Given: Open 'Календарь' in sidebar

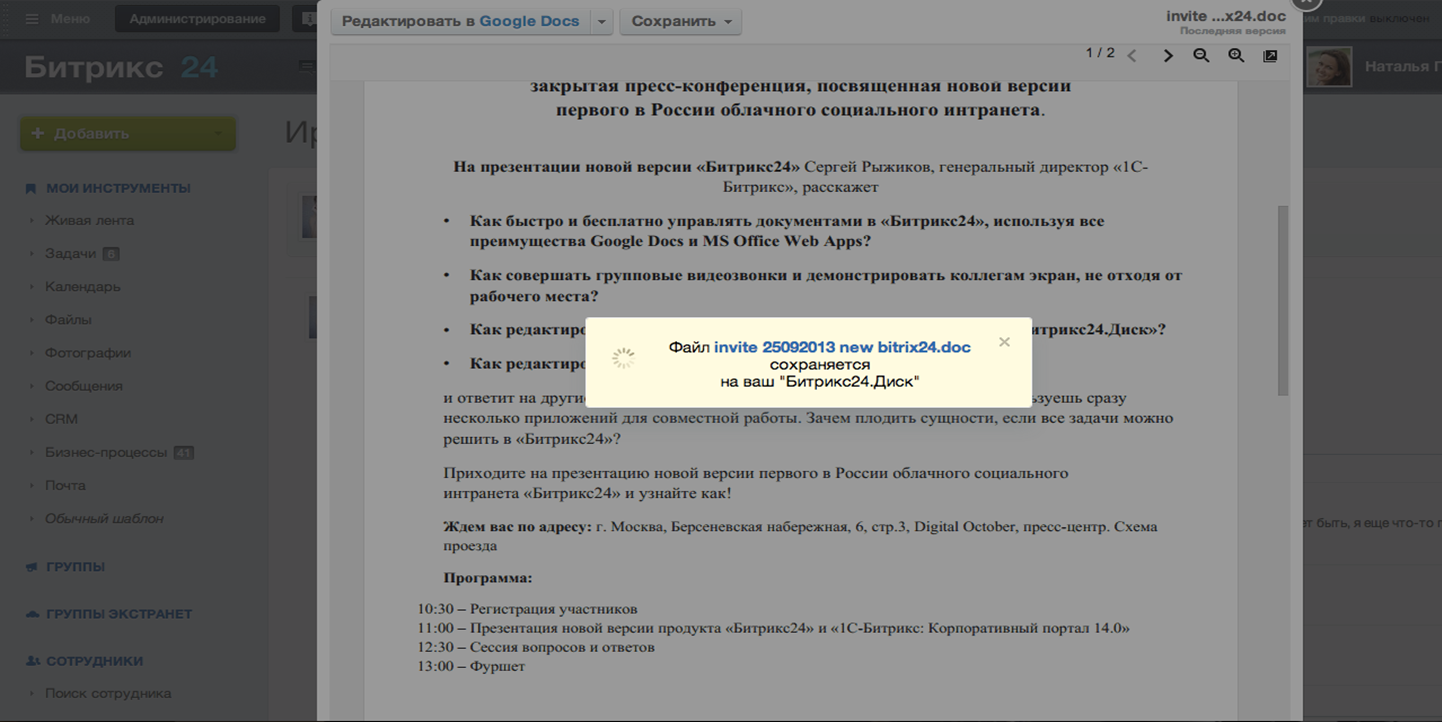Looking at the screenshot, I should (82, 286).
